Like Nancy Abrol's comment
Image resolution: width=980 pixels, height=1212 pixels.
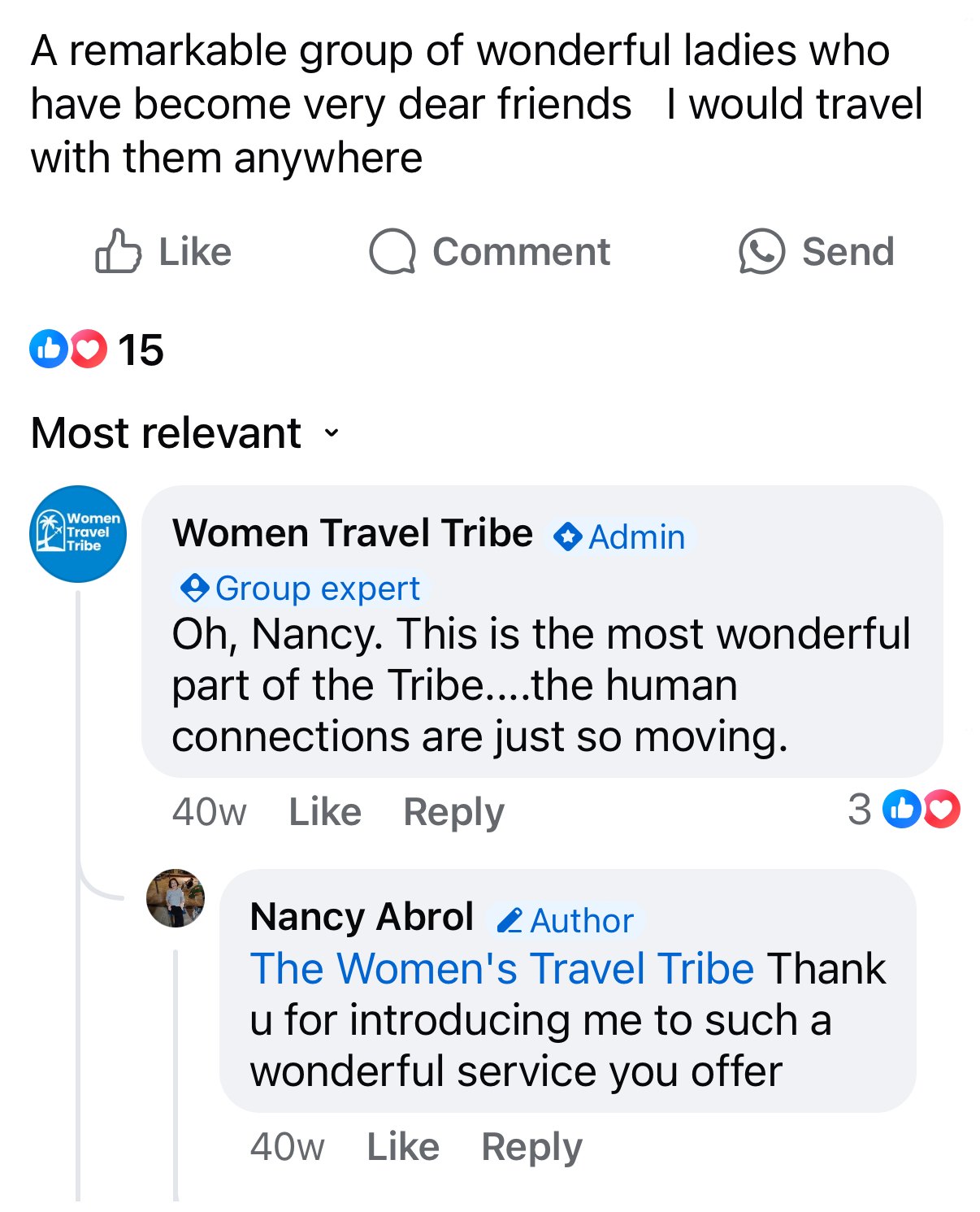coord(401,1145)
